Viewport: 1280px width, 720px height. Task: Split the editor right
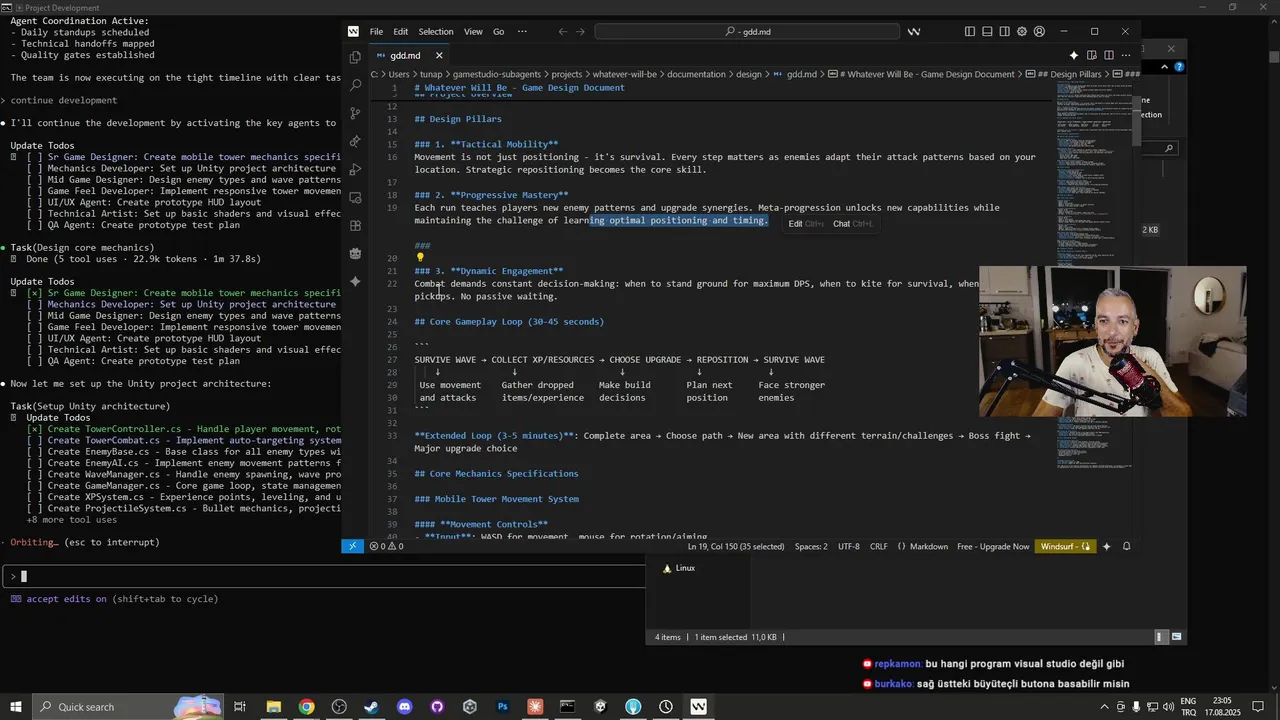[1109, 55]
